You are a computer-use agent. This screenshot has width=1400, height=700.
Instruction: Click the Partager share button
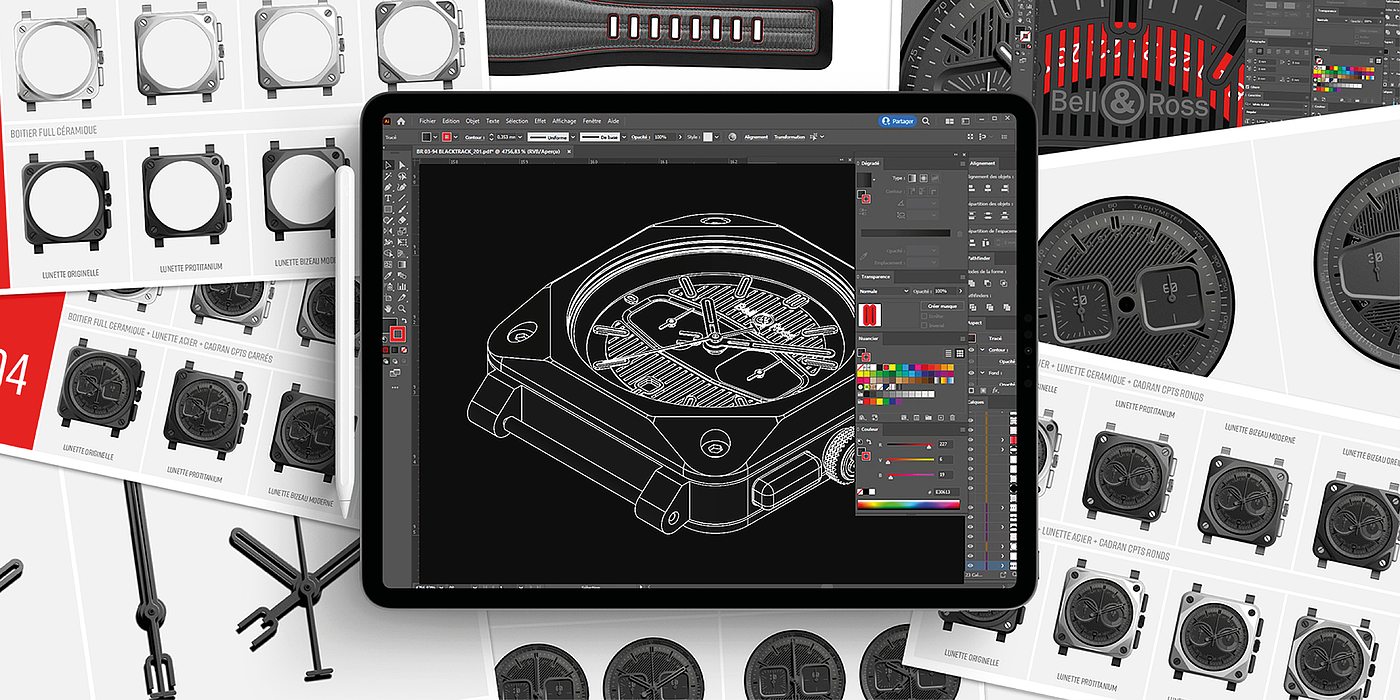tap(897, 121)
